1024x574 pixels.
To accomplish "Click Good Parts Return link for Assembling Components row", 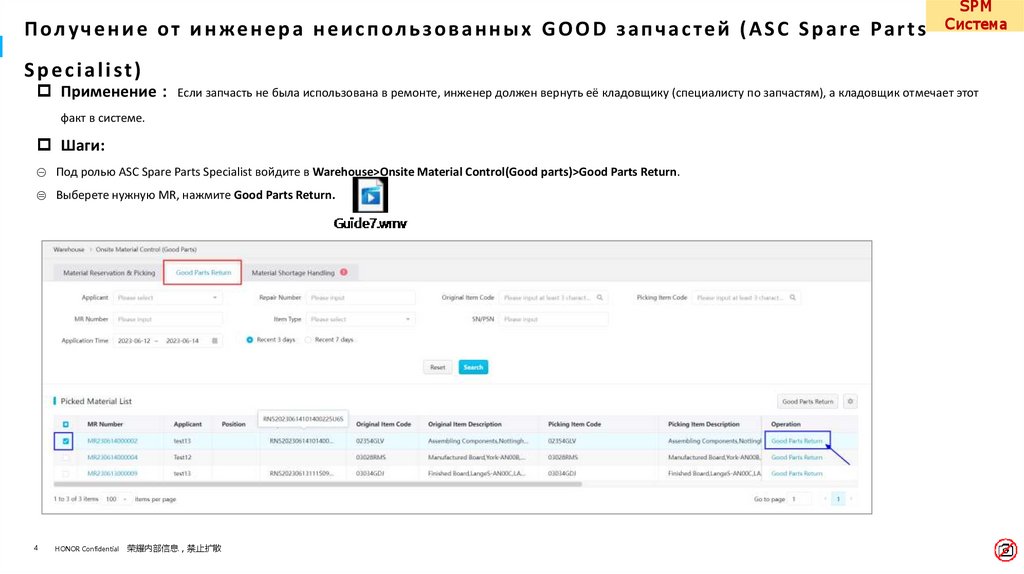I will [x=797, y=441].
